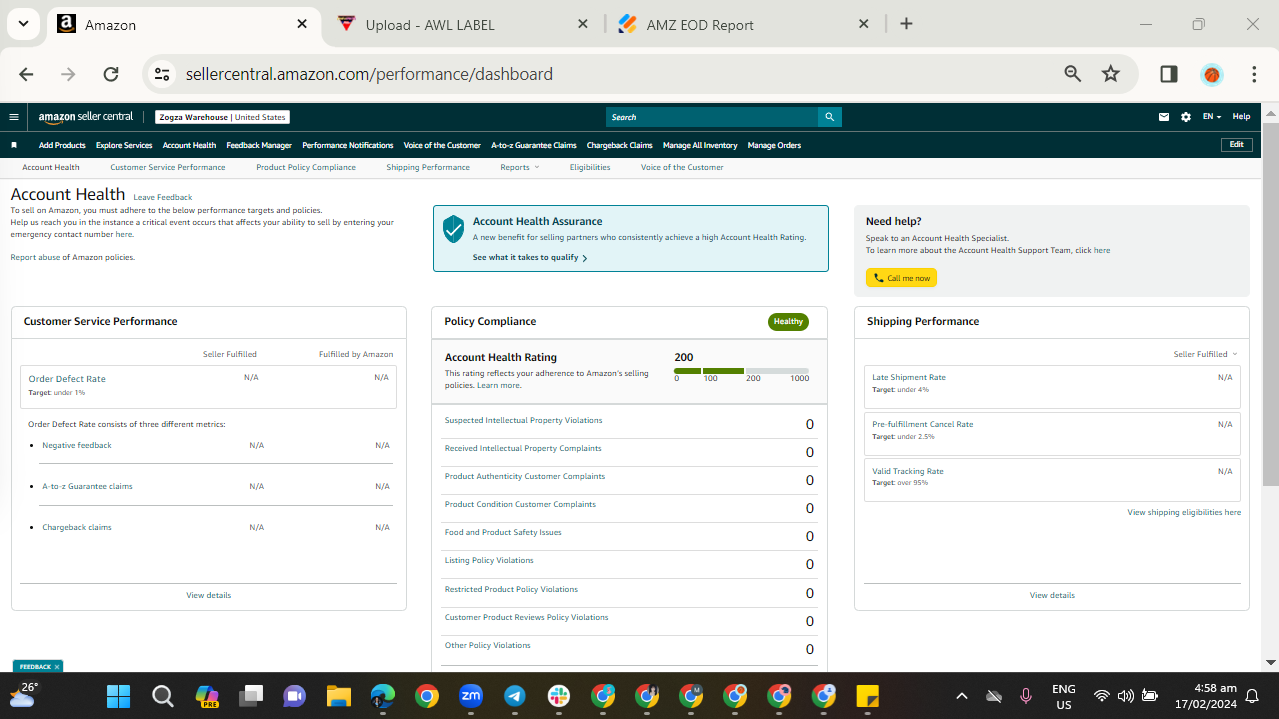Click the Learn more link under Account Health Rating
Screen dimensions: 1279x719
tap(498, 385)
